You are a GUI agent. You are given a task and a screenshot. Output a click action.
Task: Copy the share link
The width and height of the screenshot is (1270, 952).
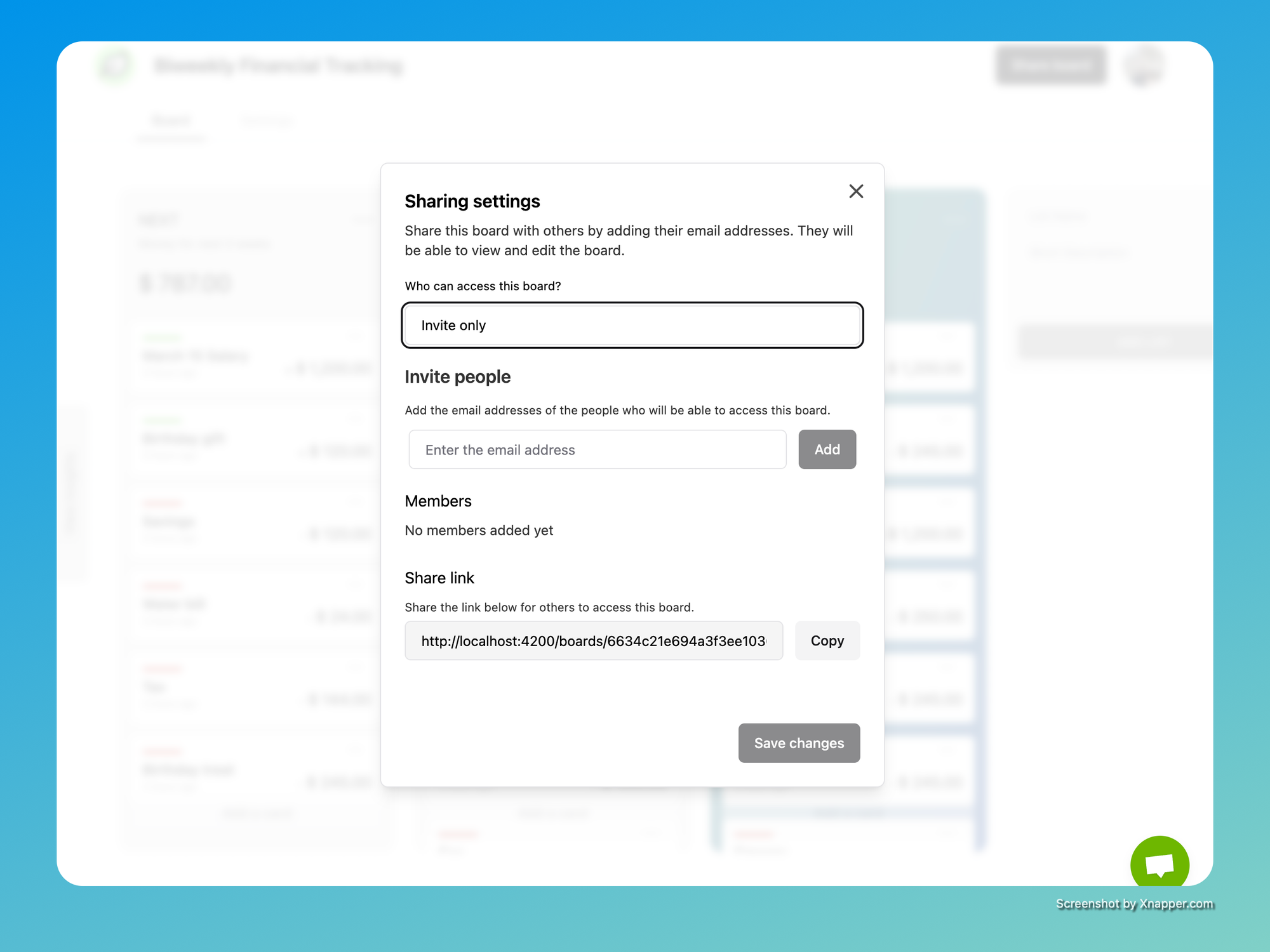827,641
